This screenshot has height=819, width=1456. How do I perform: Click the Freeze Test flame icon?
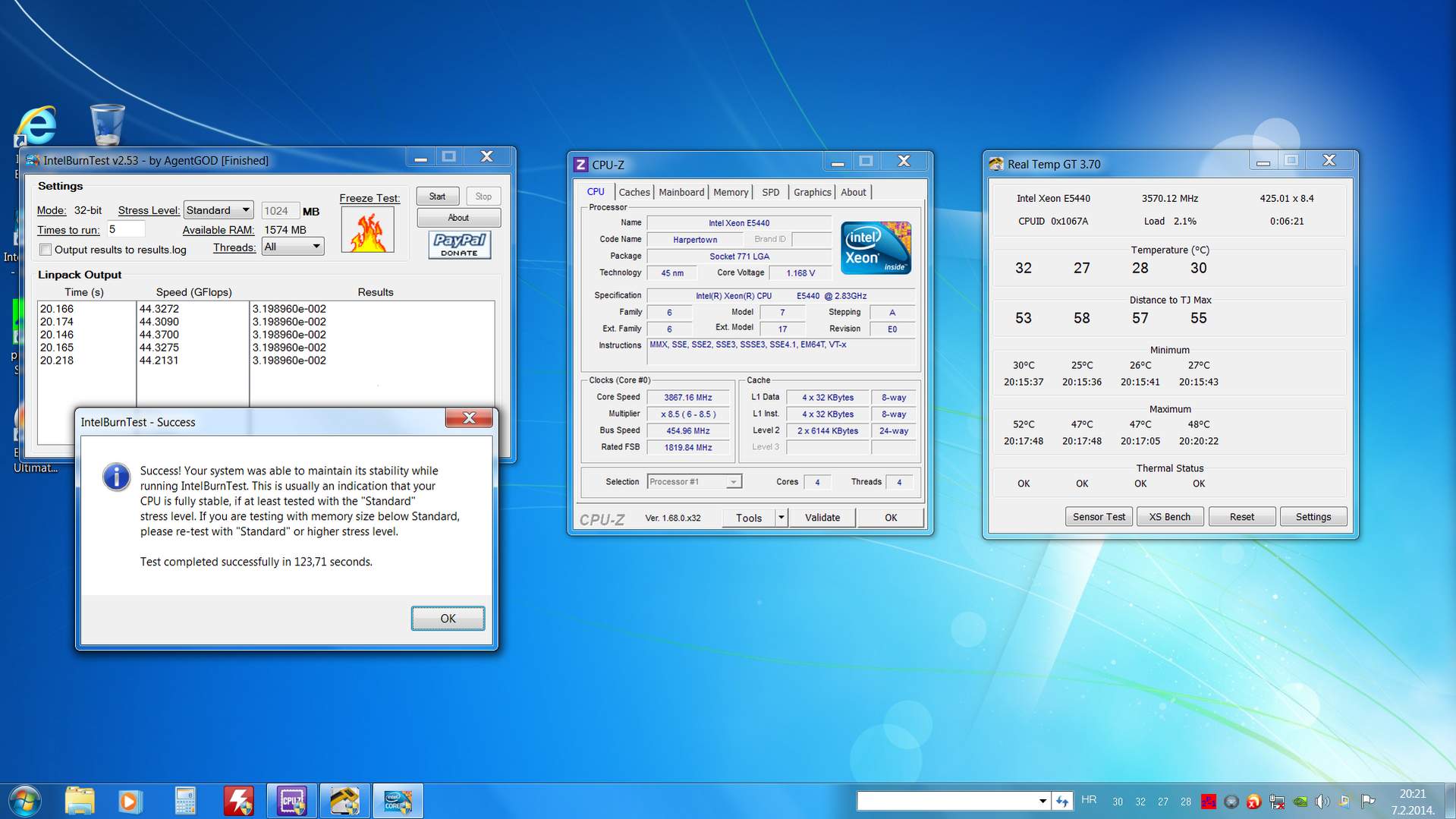367,231
